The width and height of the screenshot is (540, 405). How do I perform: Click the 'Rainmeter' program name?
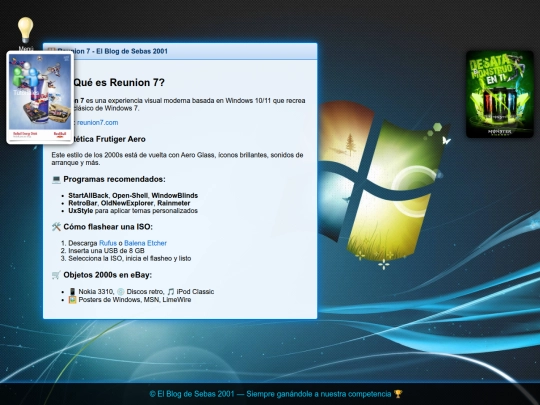(x=174, y=203)
